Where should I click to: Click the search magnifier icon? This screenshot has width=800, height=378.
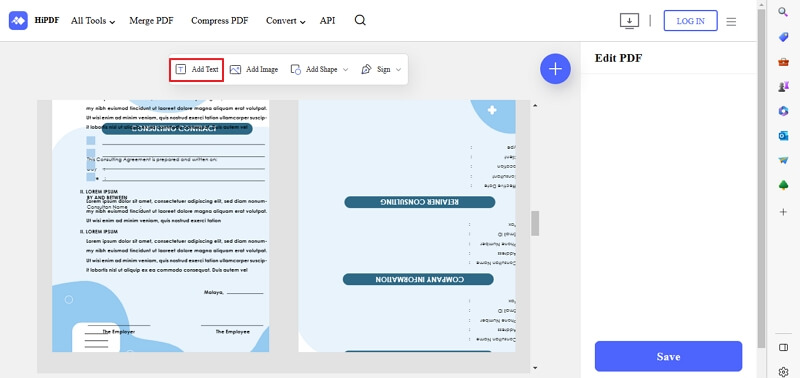click(360, 20)
